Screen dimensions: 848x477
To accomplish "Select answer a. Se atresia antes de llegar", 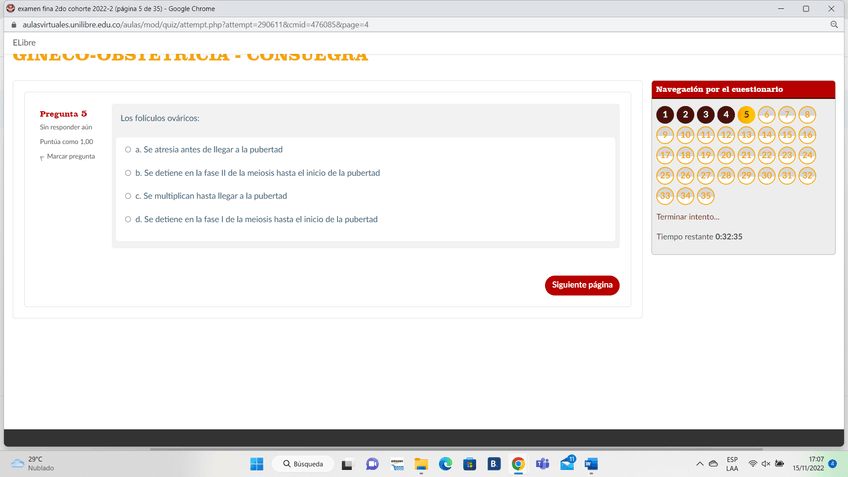I will pos(128,150).
